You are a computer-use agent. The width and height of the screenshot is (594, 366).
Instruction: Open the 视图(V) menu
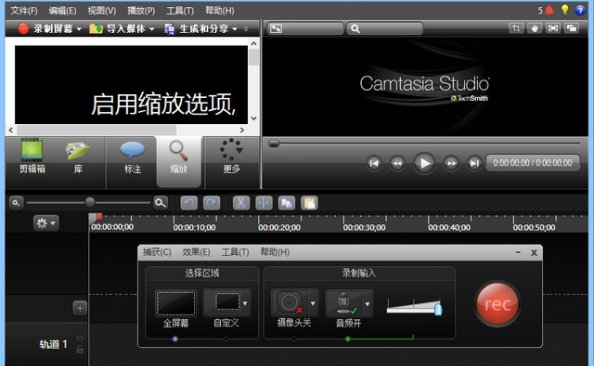point(102,10)
